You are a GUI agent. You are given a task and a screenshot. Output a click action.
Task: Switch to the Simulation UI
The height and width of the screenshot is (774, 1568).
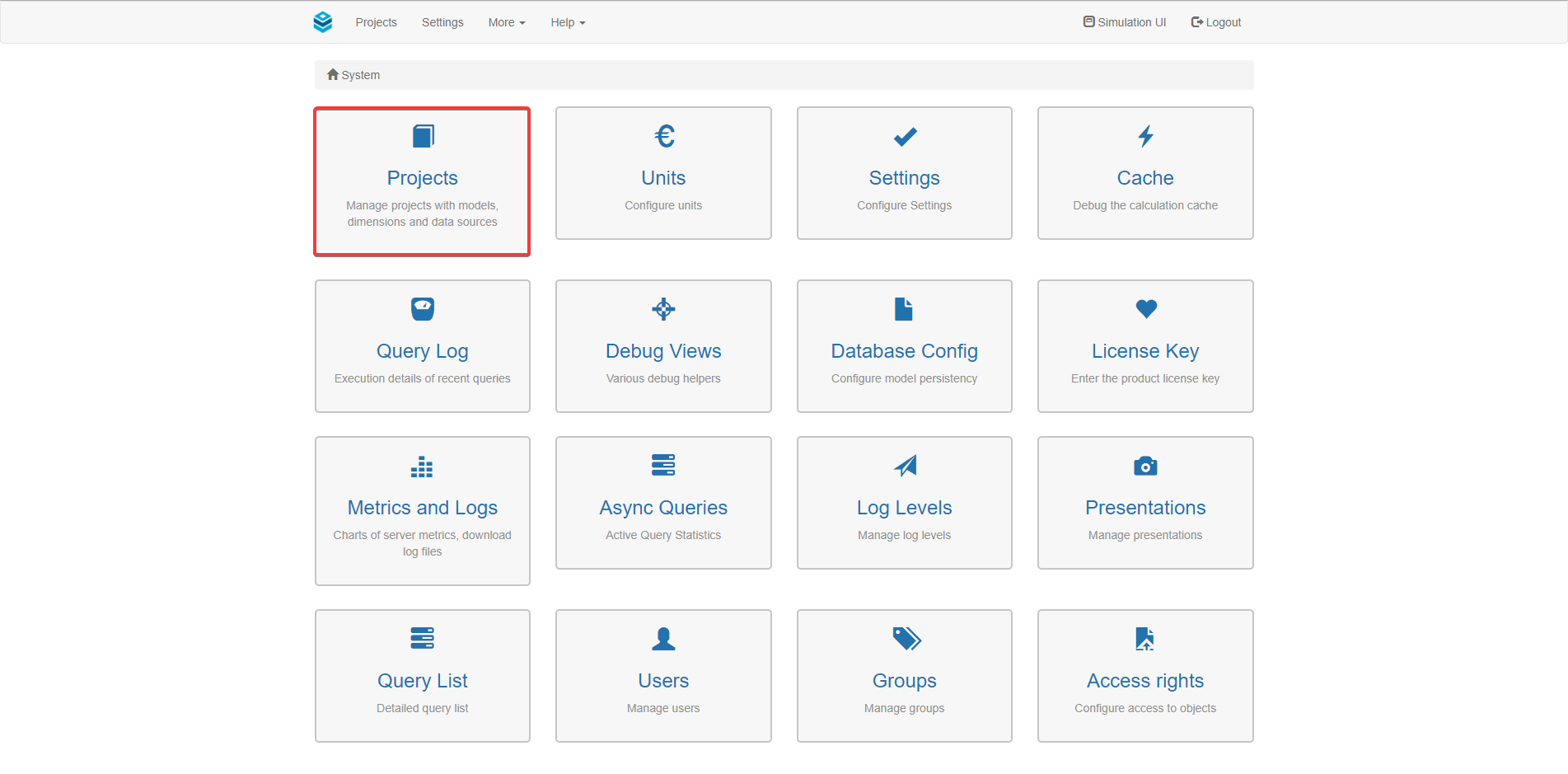click(1125, 22)
